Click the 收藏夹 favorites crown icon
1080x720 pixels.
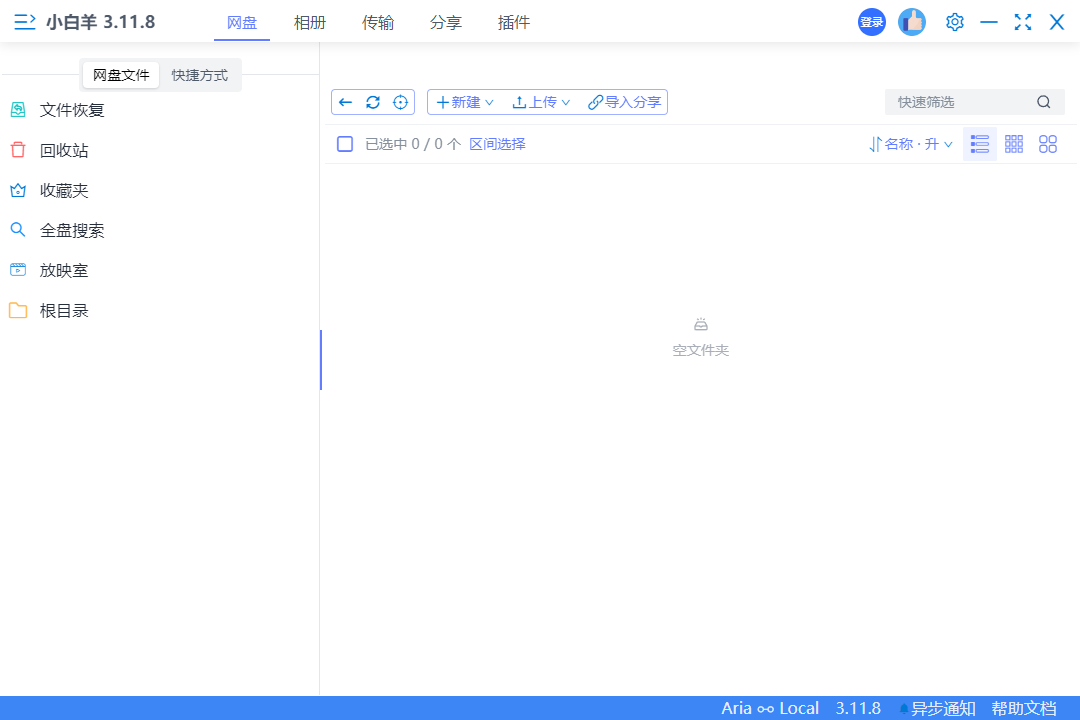point(19,190)
